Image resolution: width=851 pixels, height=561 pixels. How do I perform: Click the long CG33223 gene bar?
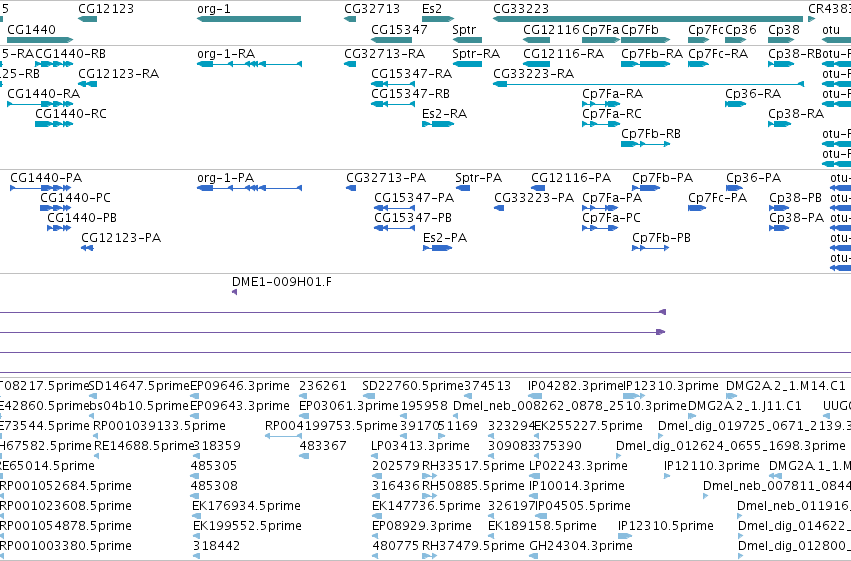[647, 19]
